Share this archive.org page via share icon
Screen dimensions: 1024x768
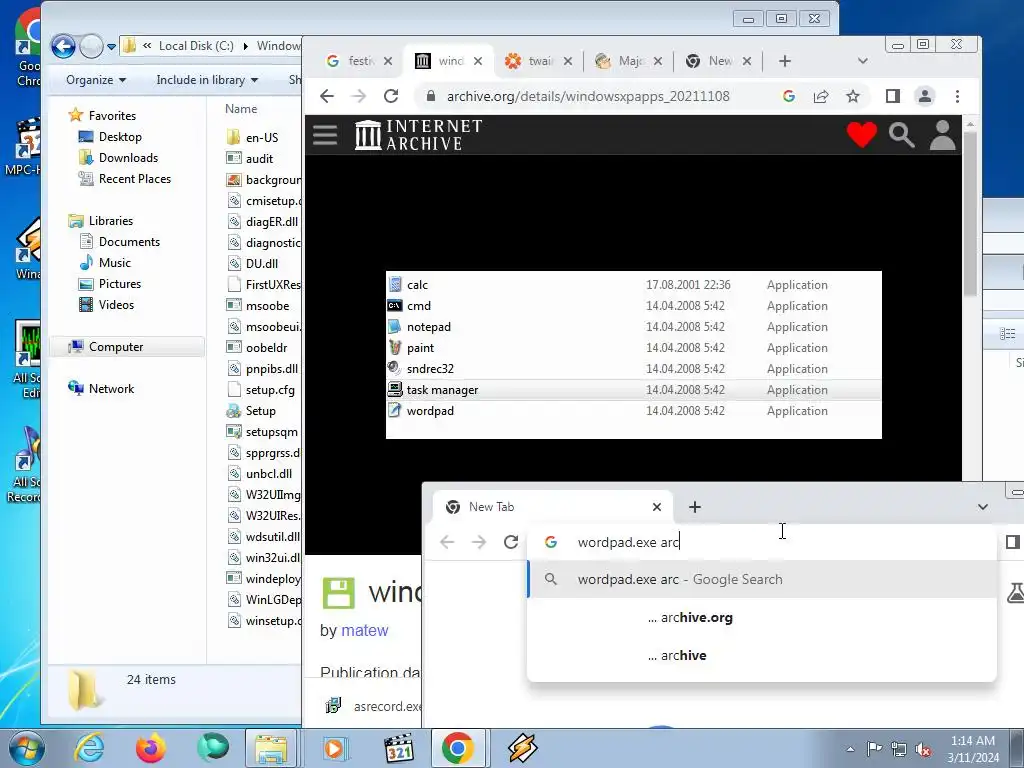pyautogui.click(x=821, y=97)
